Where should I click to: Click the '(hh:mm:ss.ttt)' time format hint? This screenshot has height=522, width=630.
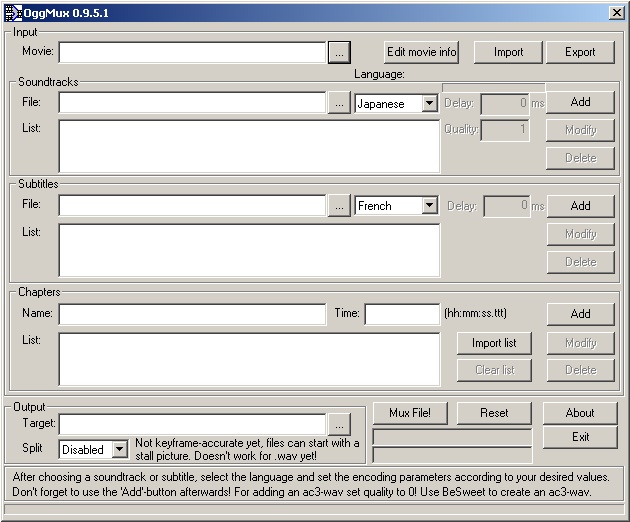[475, 313]
